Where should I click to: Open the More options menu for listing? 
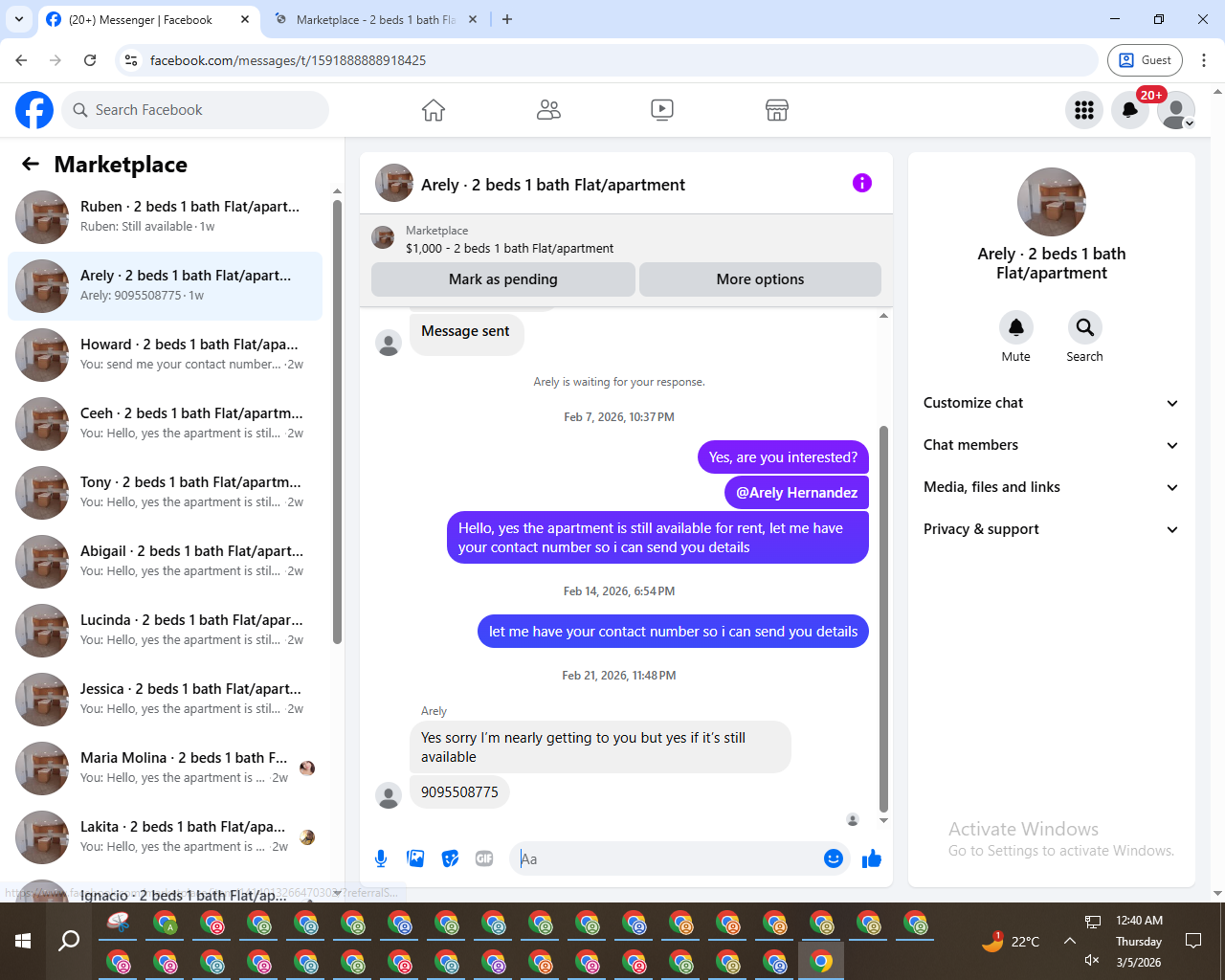click(760, 279)
